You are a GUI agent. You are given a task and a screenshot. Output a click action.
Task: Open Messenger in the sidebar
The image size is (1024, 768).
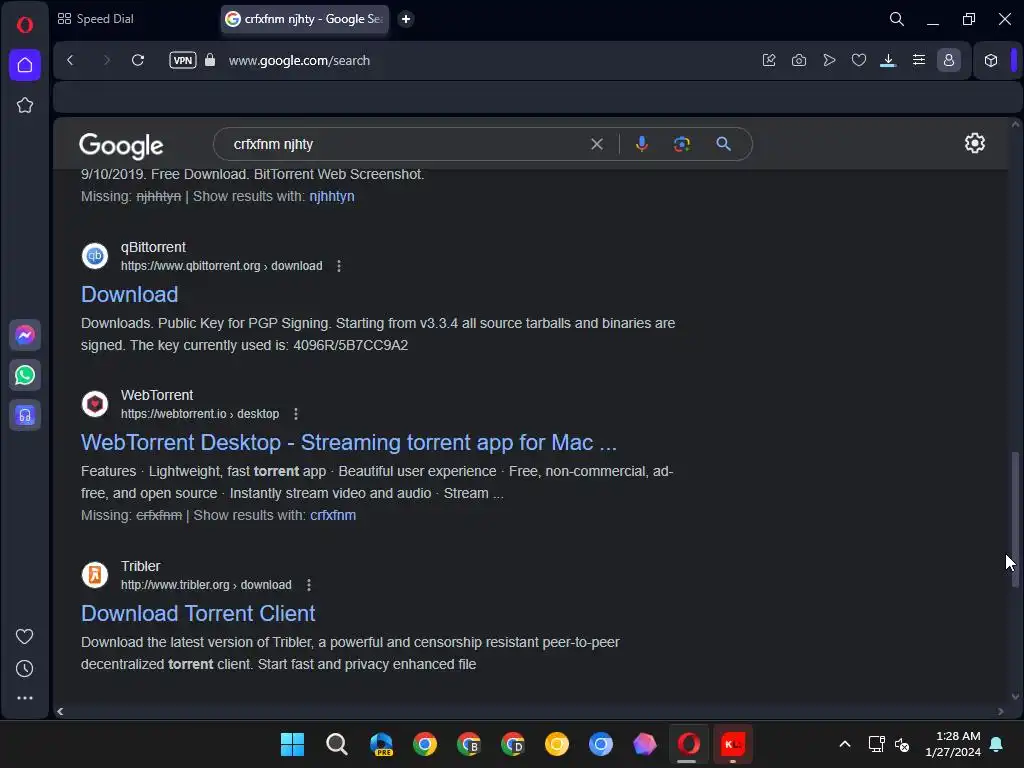point(25,335)
